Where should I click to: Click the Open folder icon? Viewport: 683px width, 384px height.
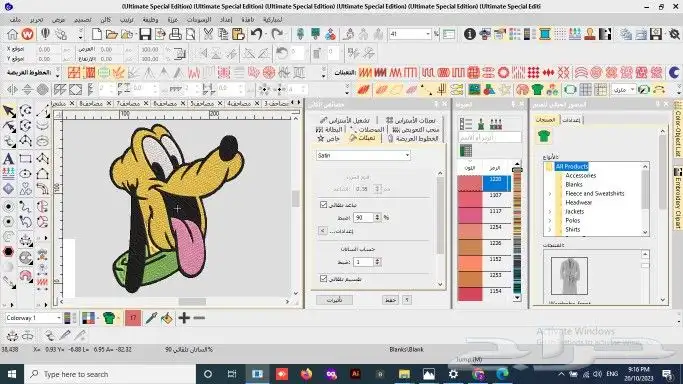pos(112,34)
